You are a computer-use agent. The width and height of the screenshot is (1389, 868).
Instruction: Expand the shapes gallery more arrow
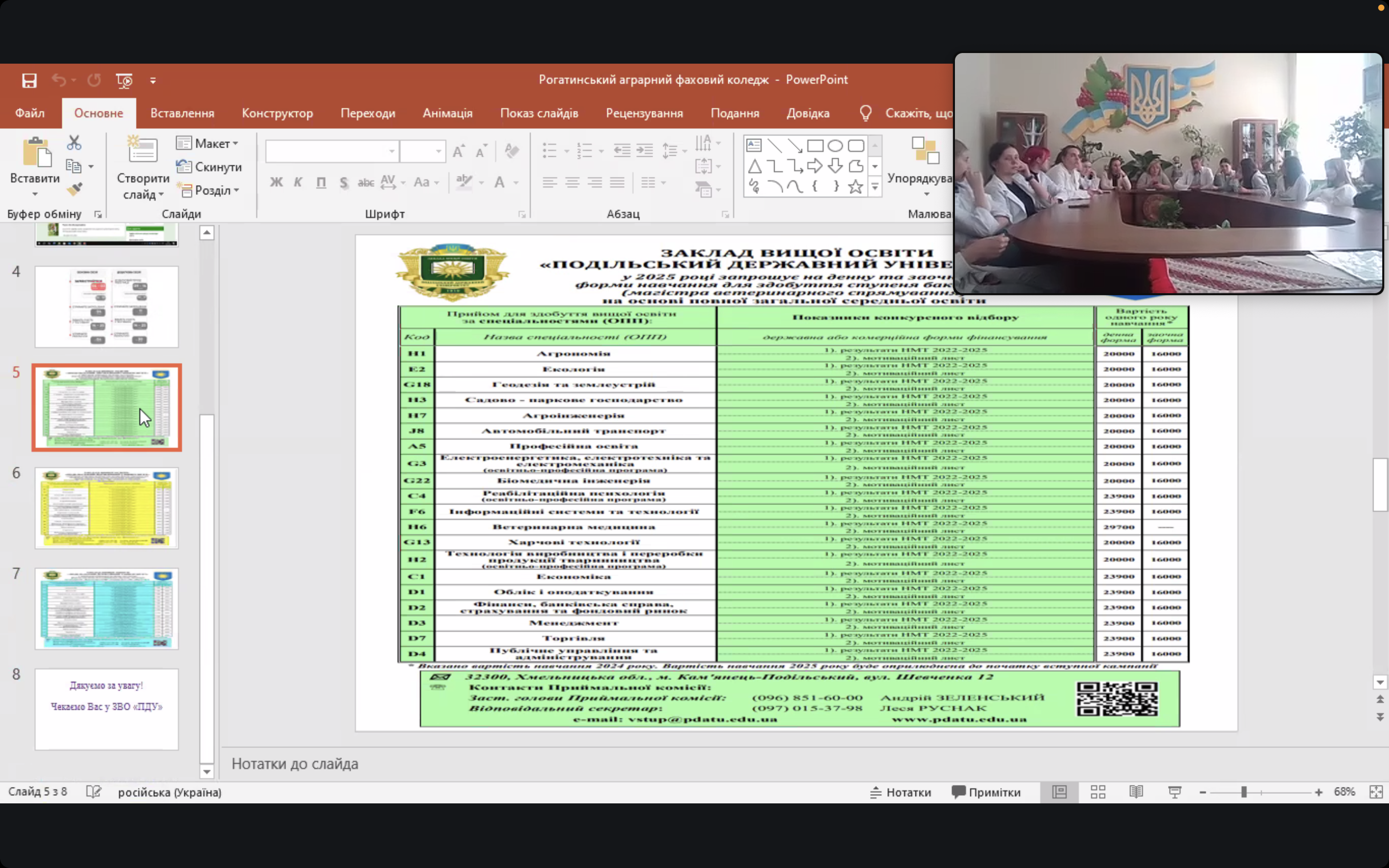[875, 187]
